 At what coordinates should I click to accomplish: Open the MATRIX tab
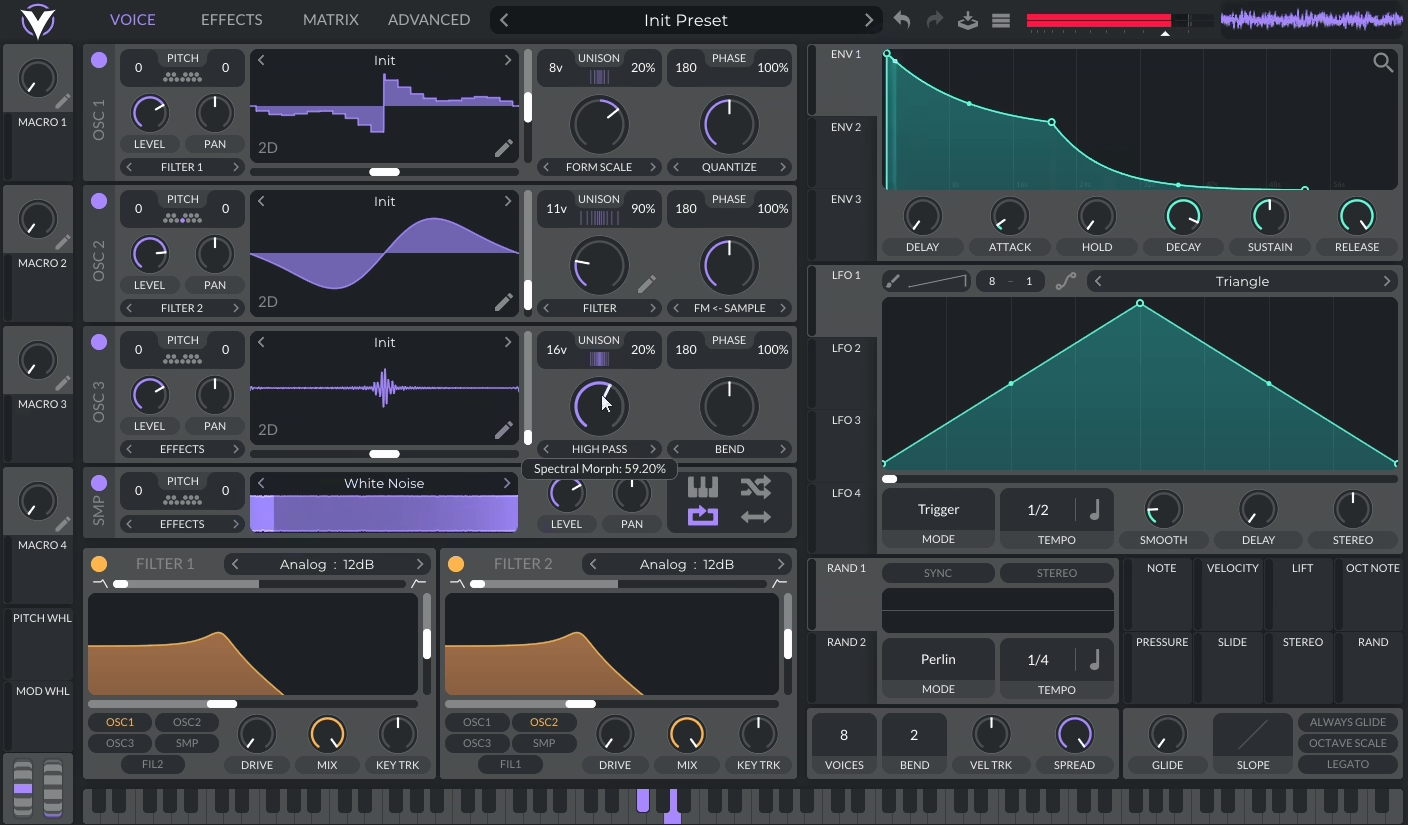331,20
